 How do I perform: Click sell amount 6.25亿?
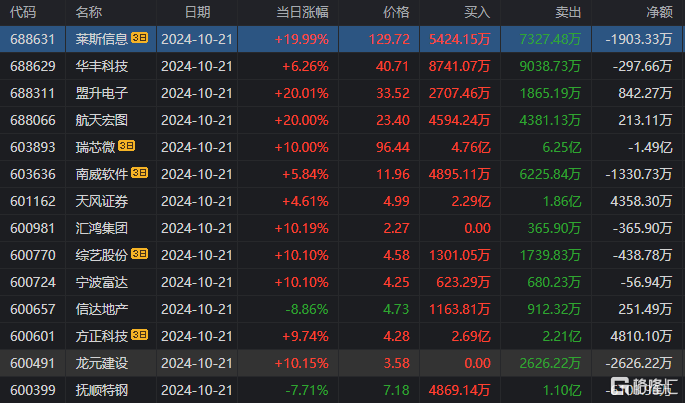562,147
